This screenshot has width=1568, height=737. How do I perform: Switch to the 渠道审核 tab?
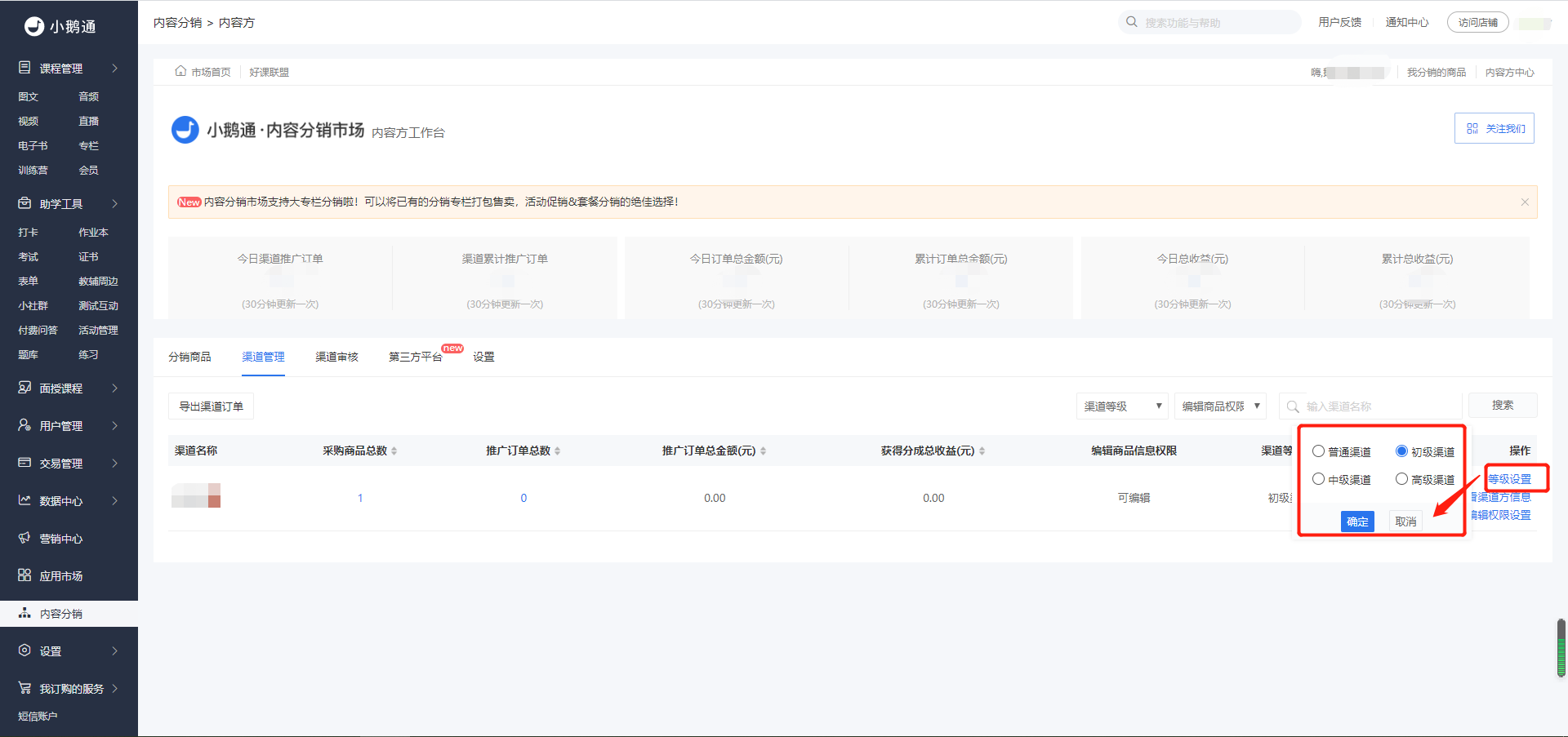point(336,357)
